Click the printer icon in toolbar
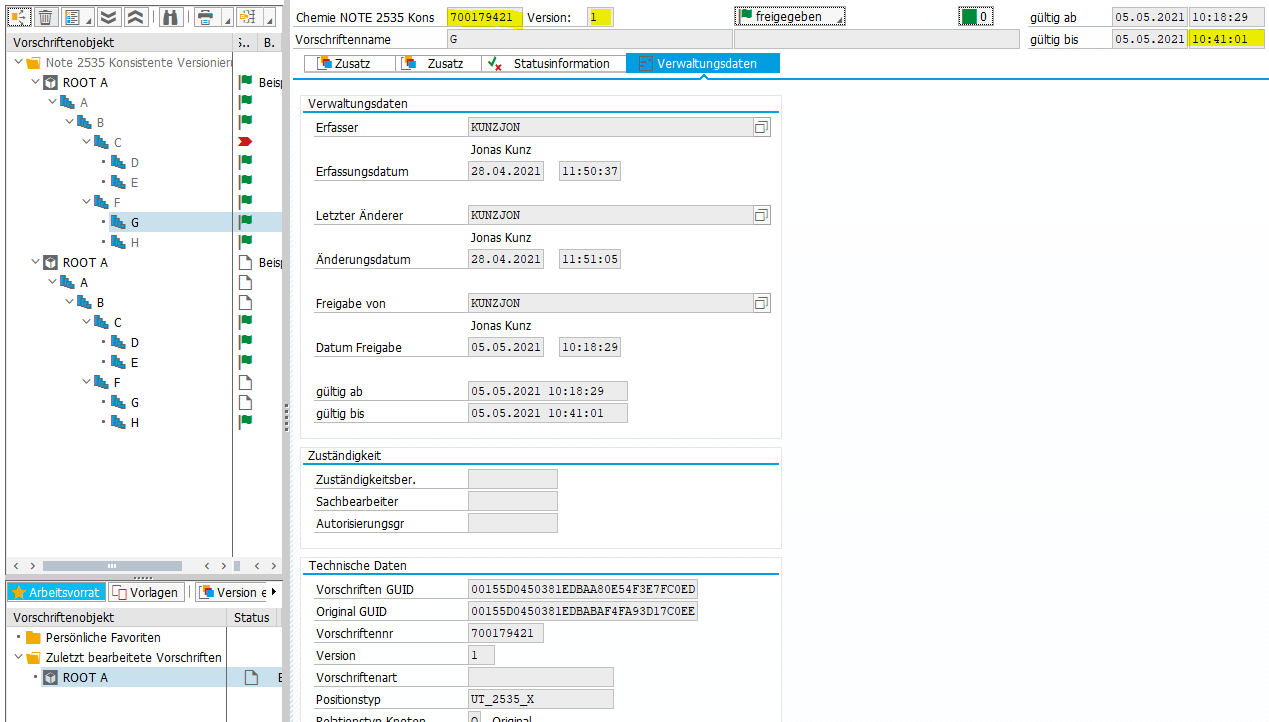This screenshot has height=722, width=1269. (205, 17)
